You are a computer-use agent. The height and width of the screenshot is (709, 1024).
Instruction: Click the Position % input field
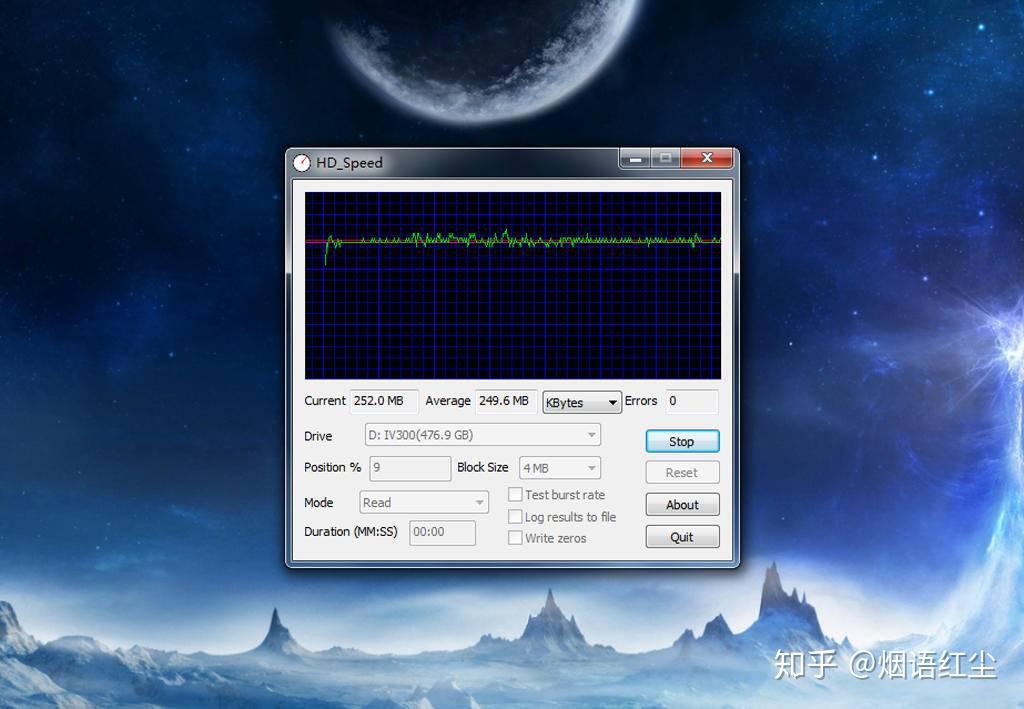coord(410,468)
